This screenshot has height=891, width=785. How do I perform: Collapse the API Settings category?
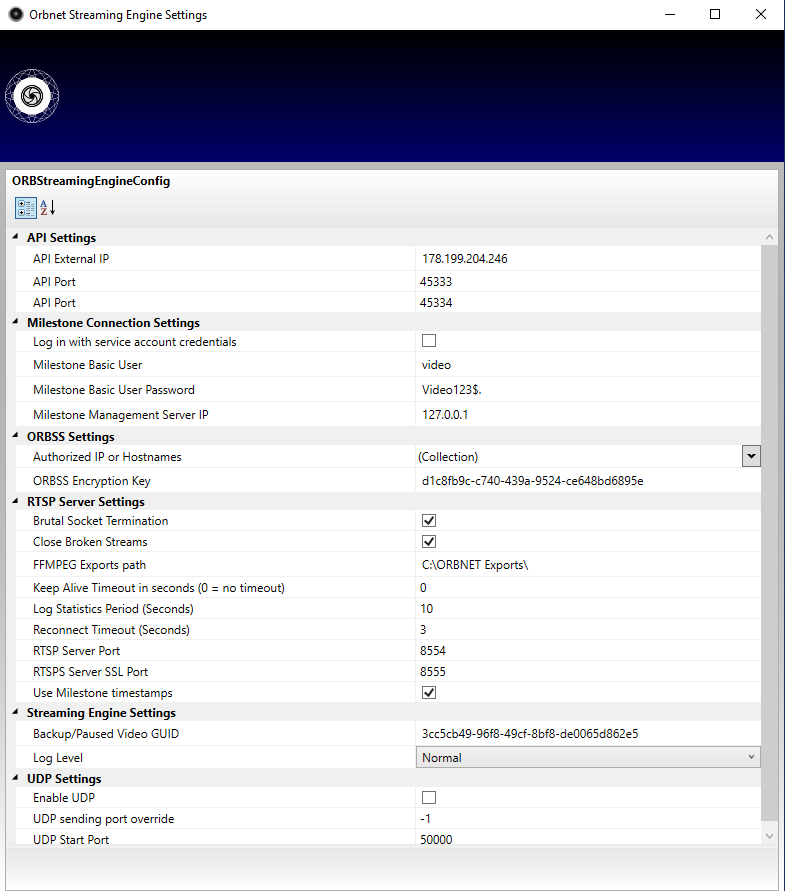pyautogui.click(x=15, y=236)
